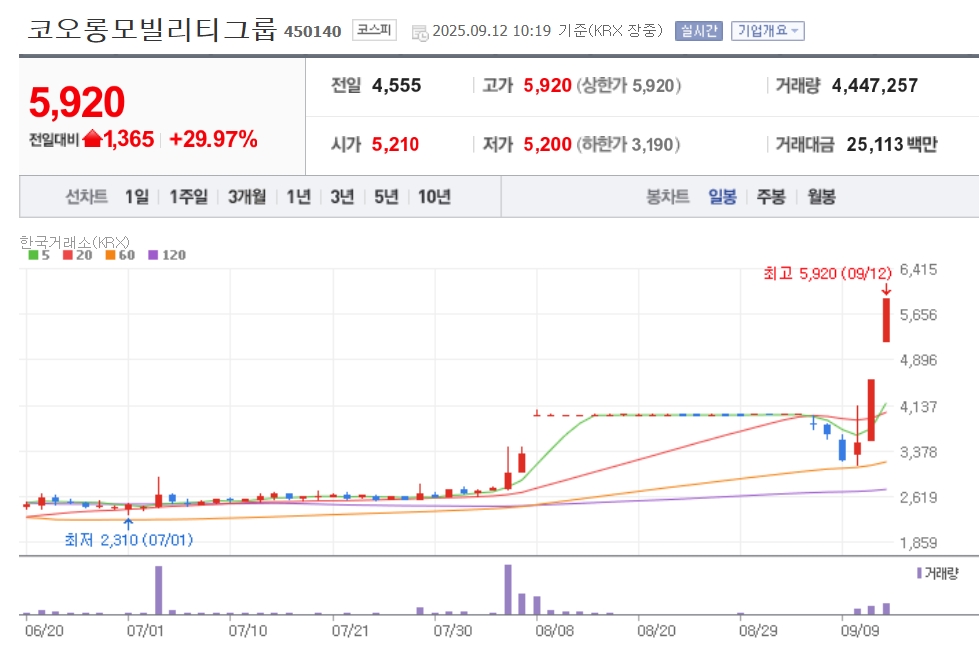This screenshot has height=671, width=979.
Task: Select the 5년 line chart period
Action: (x=386, y=197)
